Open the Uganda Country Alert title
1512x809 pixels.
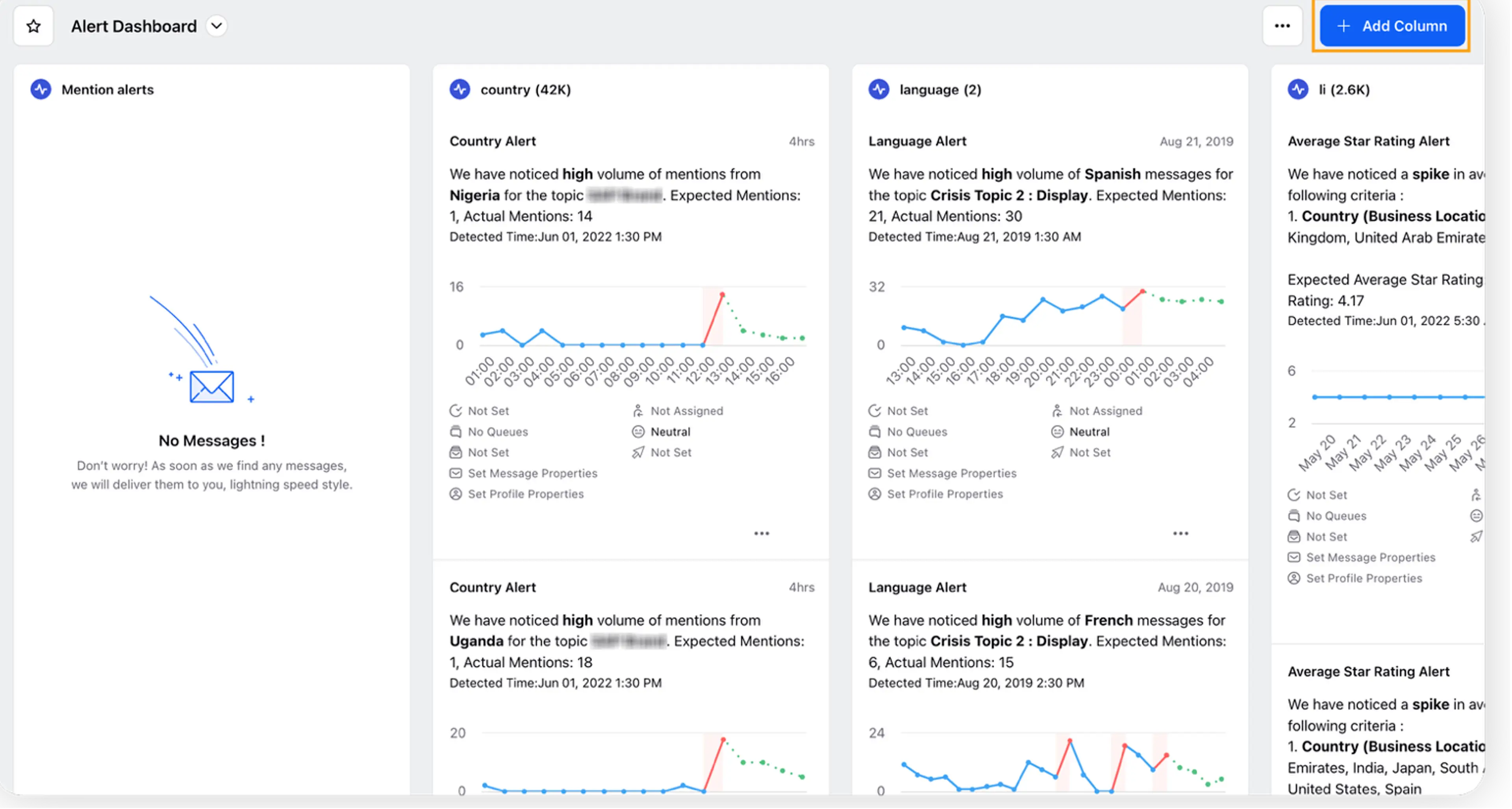[x=493, y=587]
